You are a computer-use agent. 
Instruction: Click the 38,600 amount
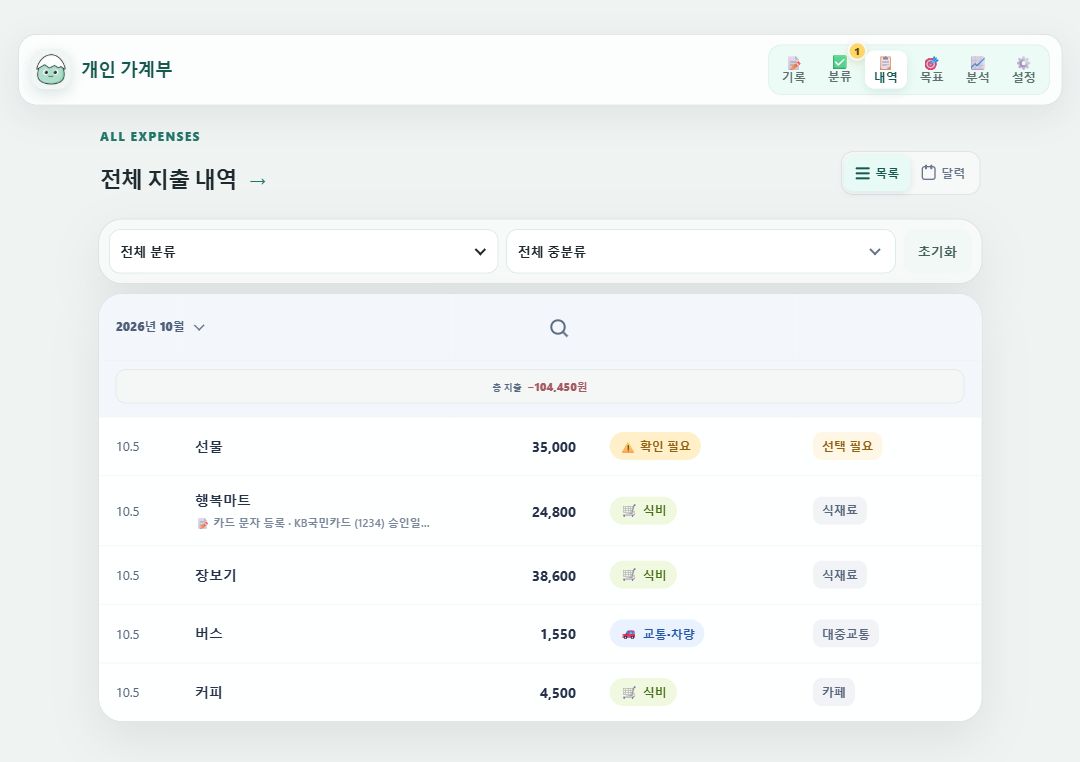(554, 576)
